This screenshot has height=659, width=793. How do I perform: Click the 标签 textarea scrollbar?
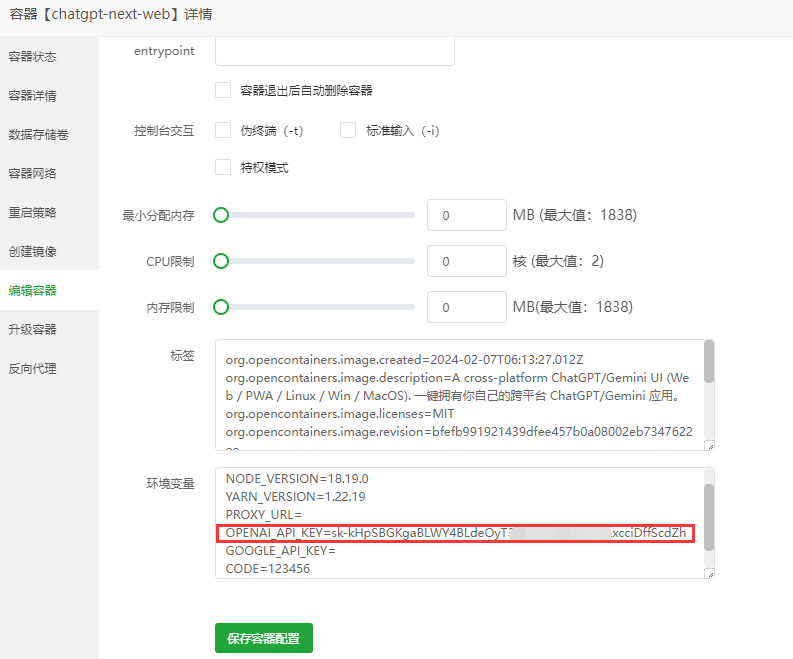(x=709, y=363)
